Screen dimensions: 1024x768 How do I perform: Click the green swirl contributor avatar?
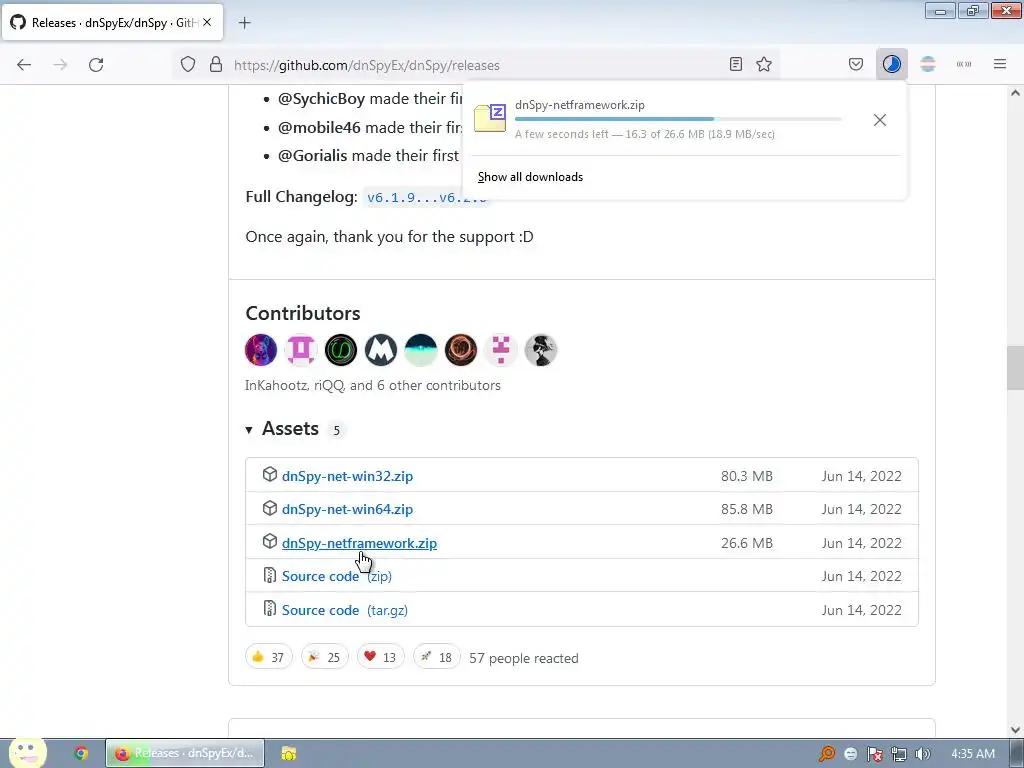tap(341, 350)
